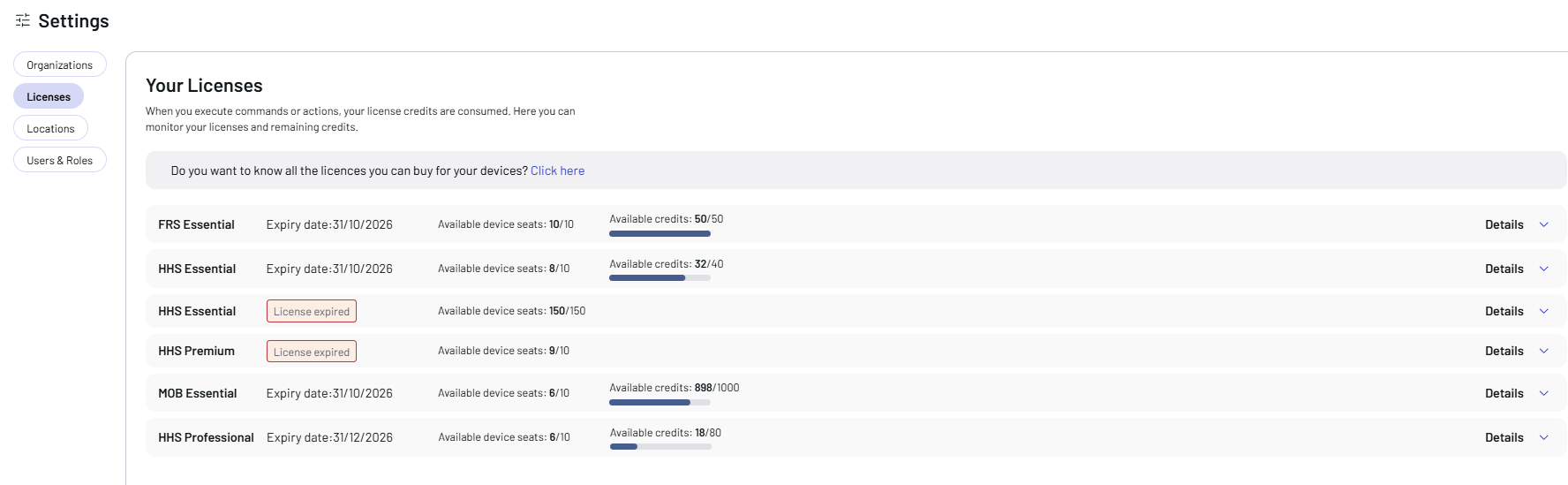Click chevron icon on HHS Premium row
1568x485 pixels.
point(1544,351)
